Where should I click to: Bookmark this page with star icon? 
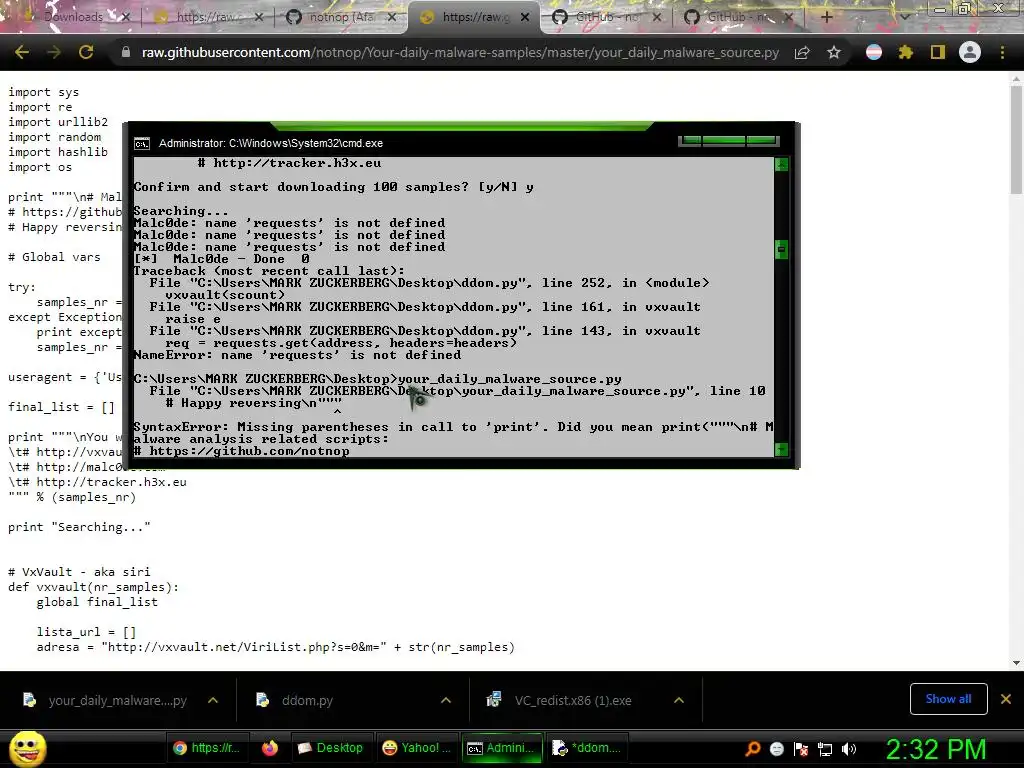point(834,53)
